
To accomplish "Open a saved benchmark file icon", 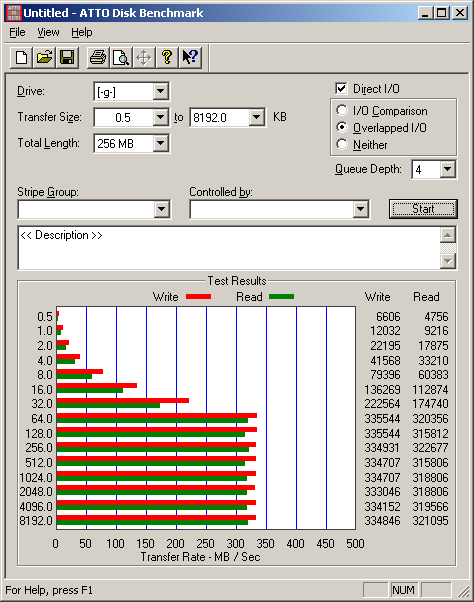I will [x=44, y=58].
